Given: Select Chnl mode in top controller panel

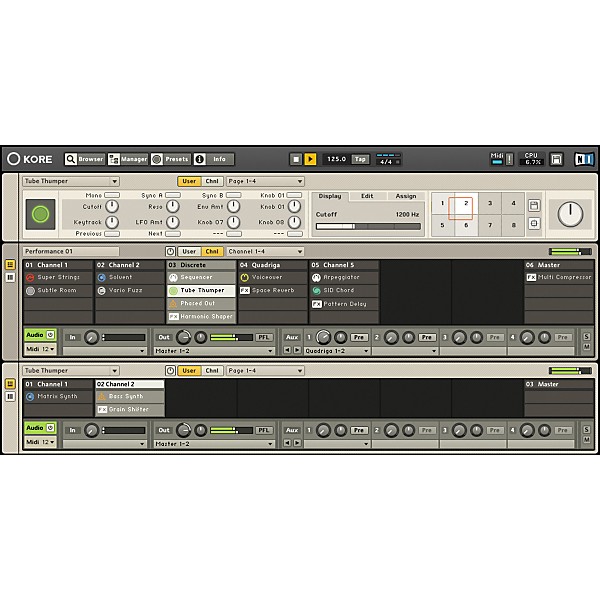Looking at the screenshot, I should point(212,181).
